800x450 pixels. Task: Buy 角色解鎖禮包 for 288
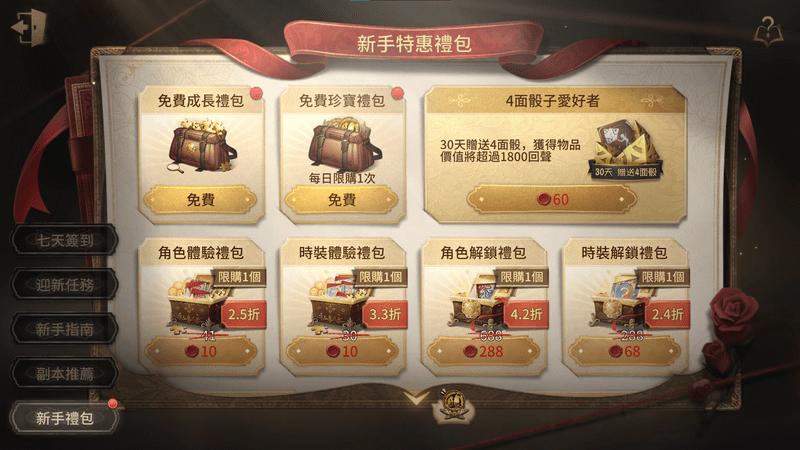point(483,351)
